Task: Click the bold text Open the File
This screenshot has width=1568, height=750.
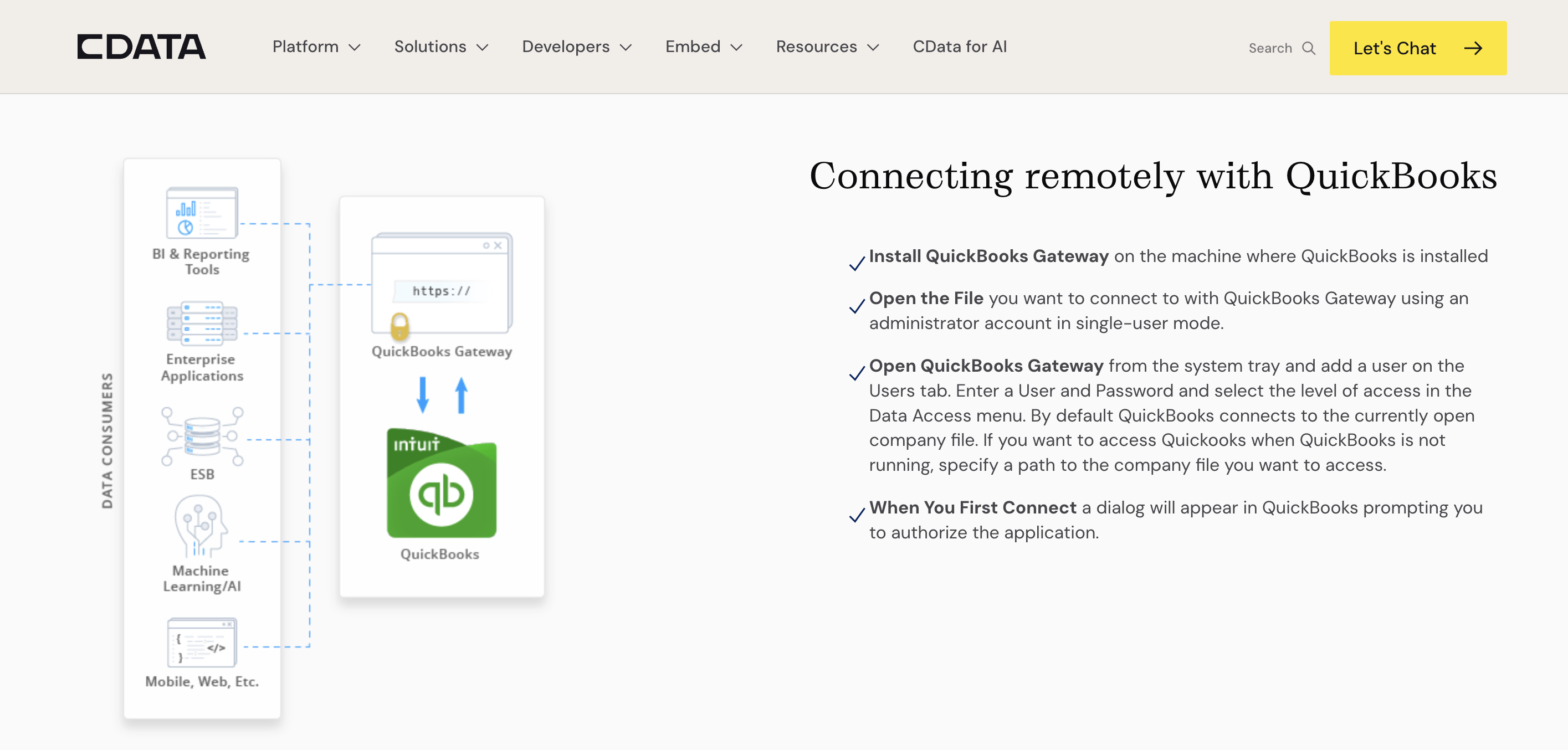Action: 926,299
